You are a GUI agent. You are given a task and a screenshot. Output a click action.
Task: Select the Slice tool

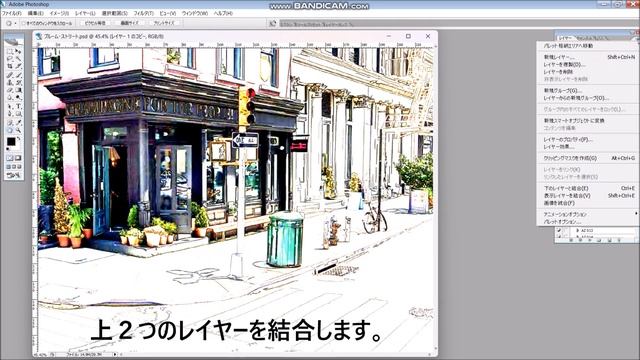point(18,66)
